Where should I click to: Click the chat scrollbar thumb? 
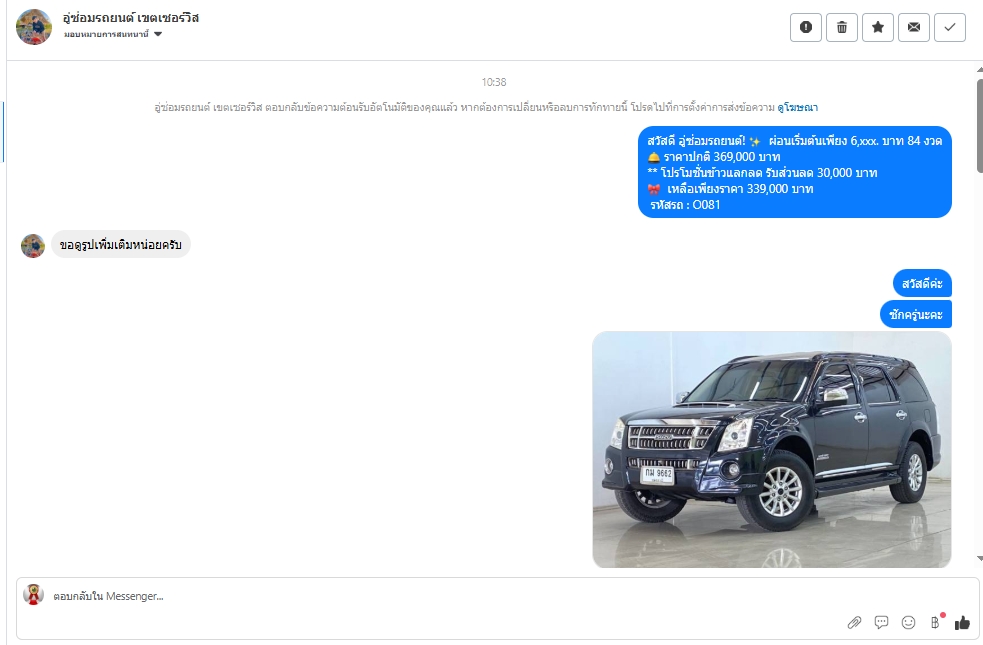pos(979,125)
